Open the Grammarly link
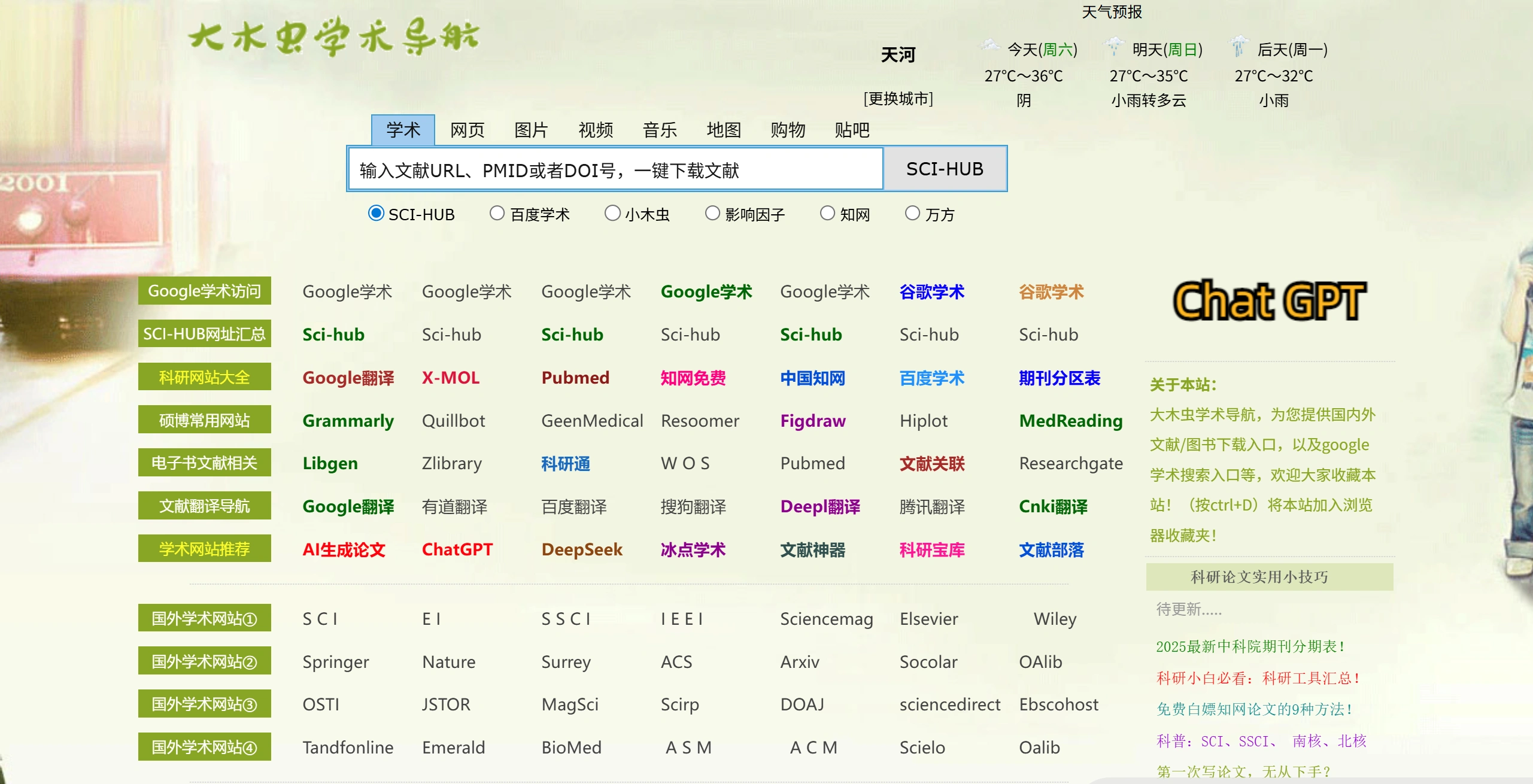 click(348, 421)
